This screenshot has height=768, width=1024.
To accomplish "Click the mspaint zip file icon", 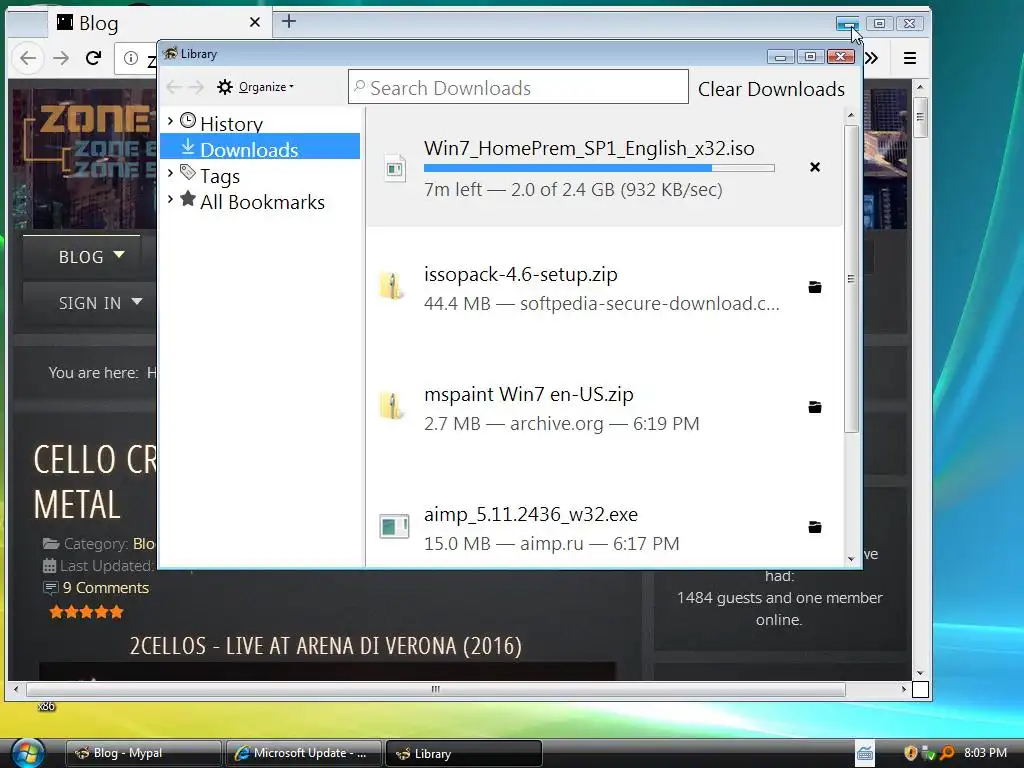I will [x=392, y=406].
